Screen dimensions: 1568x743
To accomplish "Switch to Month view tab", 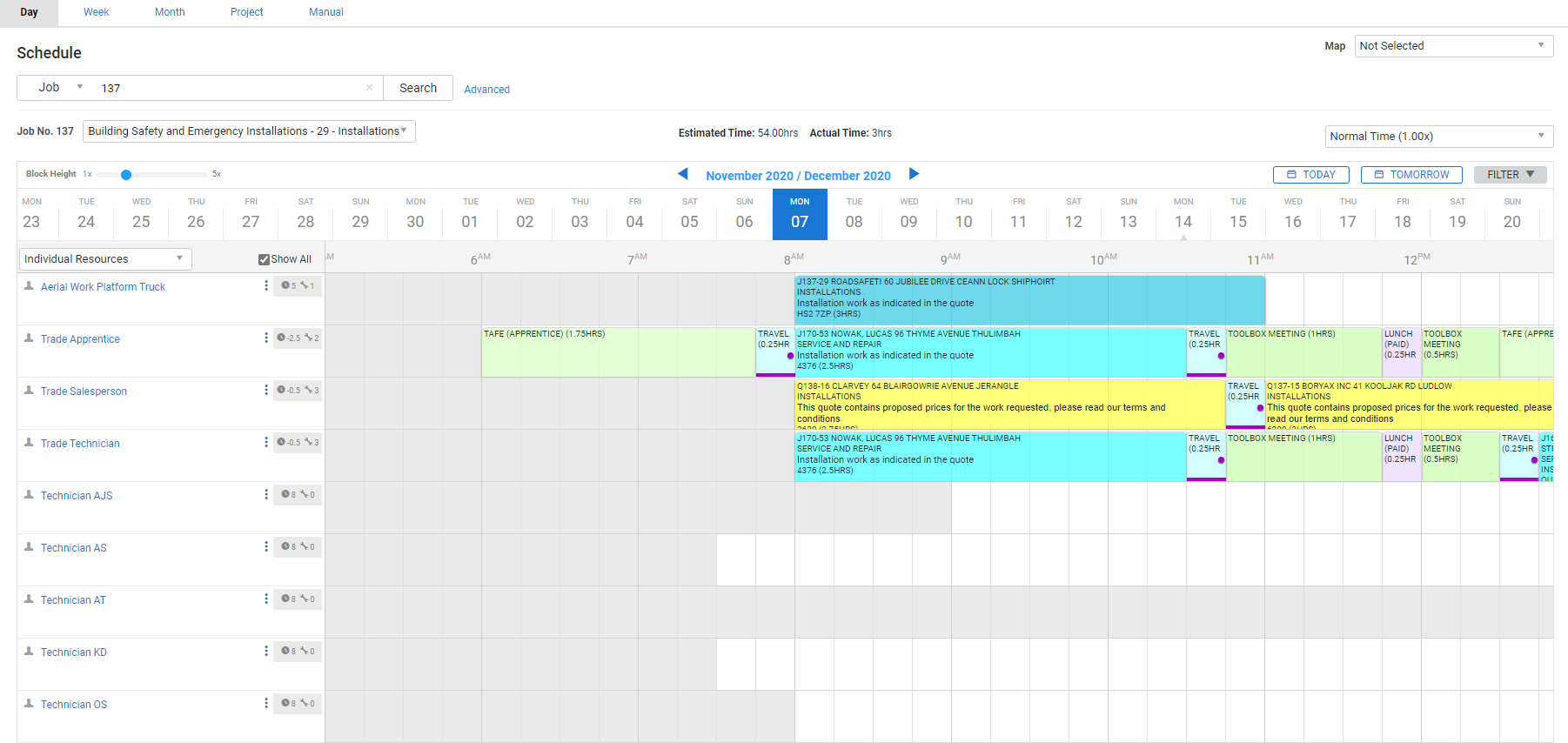I will [x=170, y=12].
